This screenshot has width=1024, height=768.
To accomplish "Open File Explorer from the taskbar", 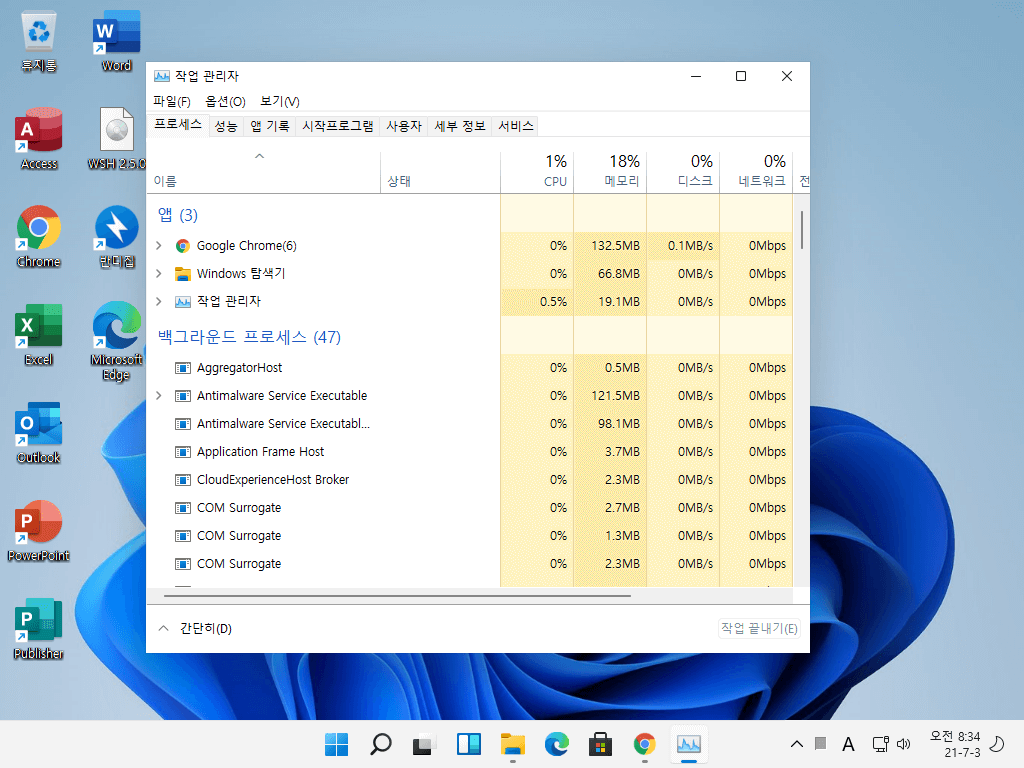I will pyautogui.click(x=513, y=744).
